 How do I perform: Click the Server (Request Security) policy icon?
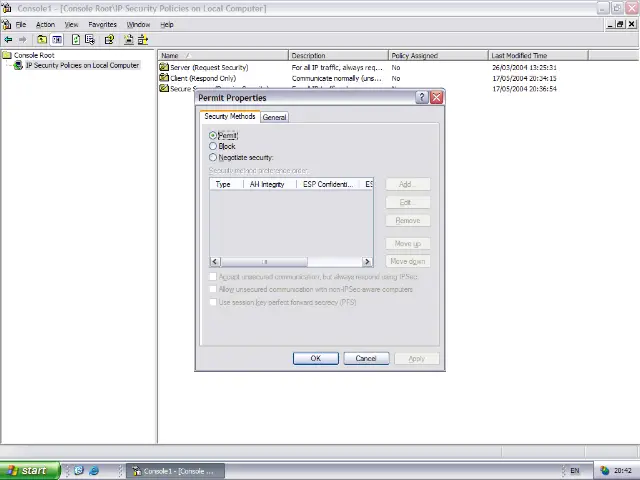pyautogui.click(x=164, y=67)
